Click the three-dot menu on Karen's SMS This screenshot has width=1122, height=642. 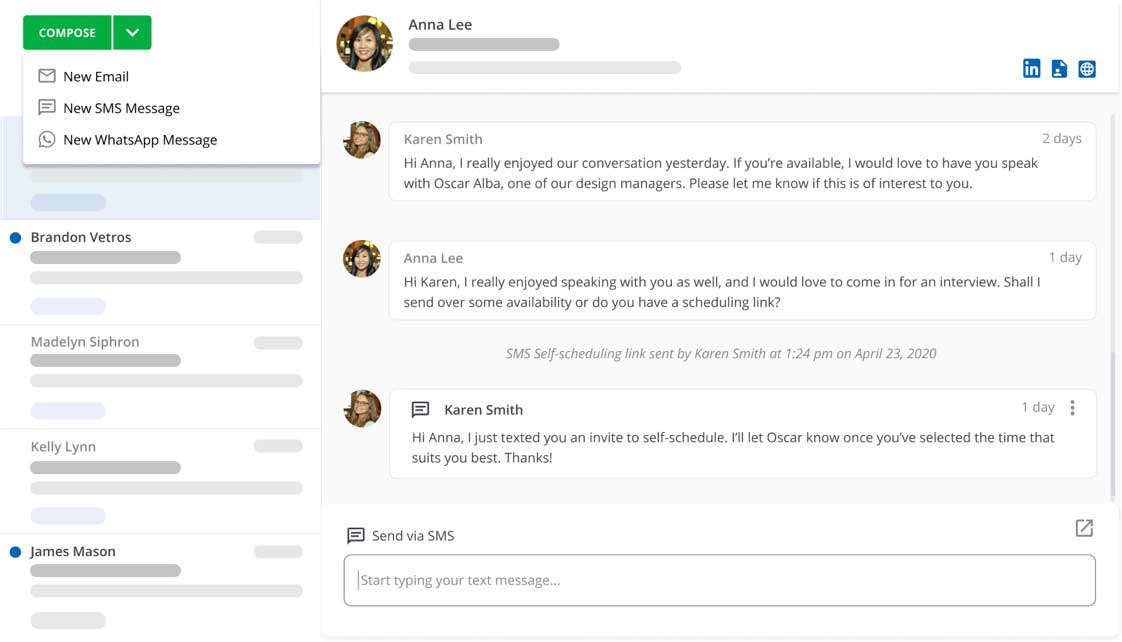tap(1072, 408)
